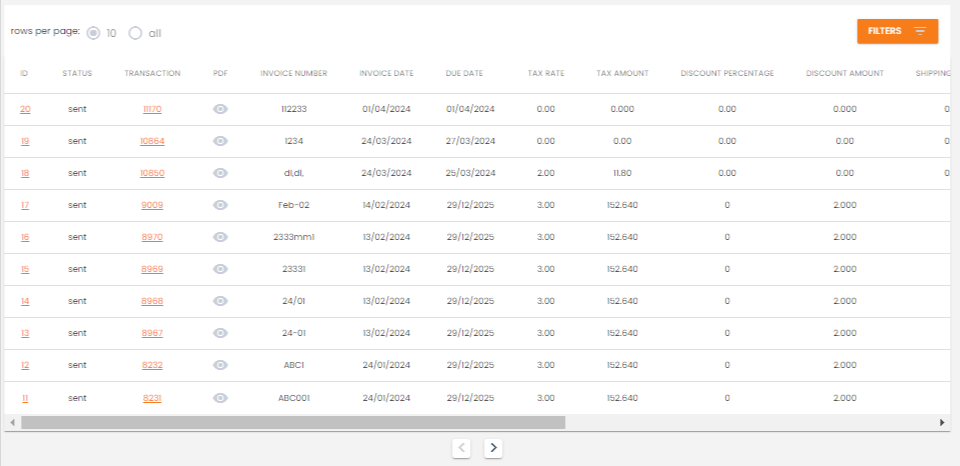960x466 pixels.
Task: Click the Discount Amount column header
Action: coord(845,73)
